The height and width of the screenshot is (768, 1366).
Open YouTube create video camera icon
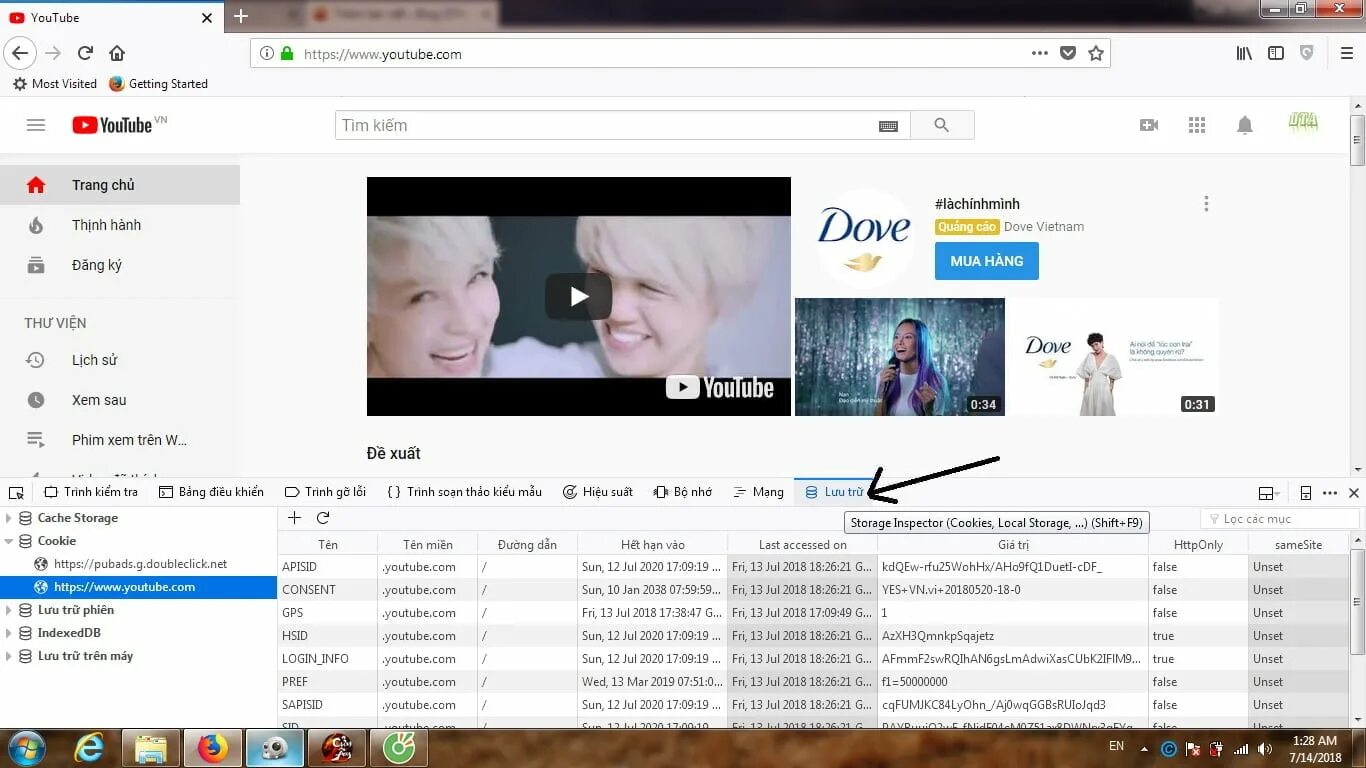[1149, 125]
